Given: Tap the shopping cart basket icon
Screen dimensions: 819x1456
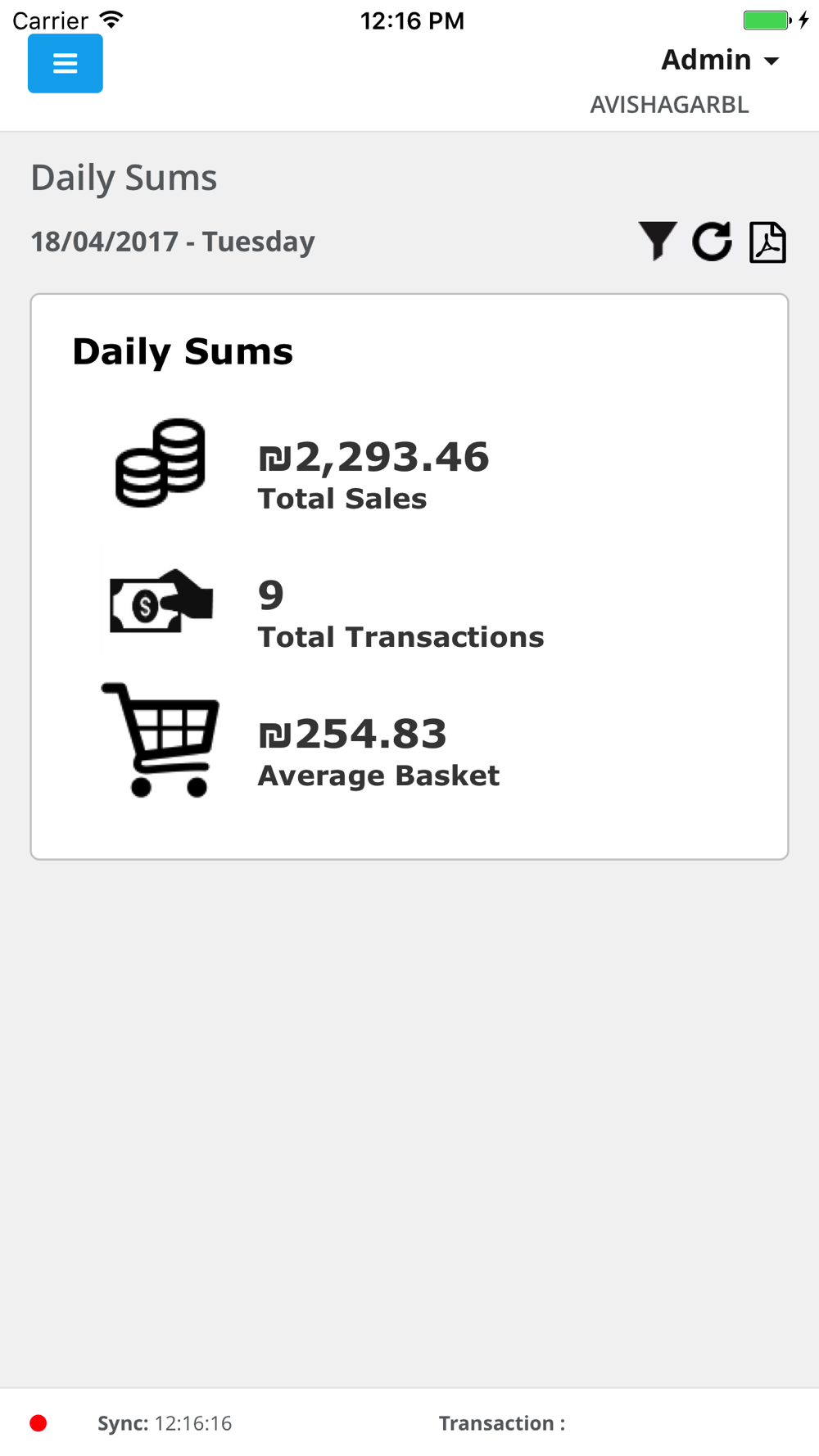Looking at the screenshot, I should coord(161,739).
